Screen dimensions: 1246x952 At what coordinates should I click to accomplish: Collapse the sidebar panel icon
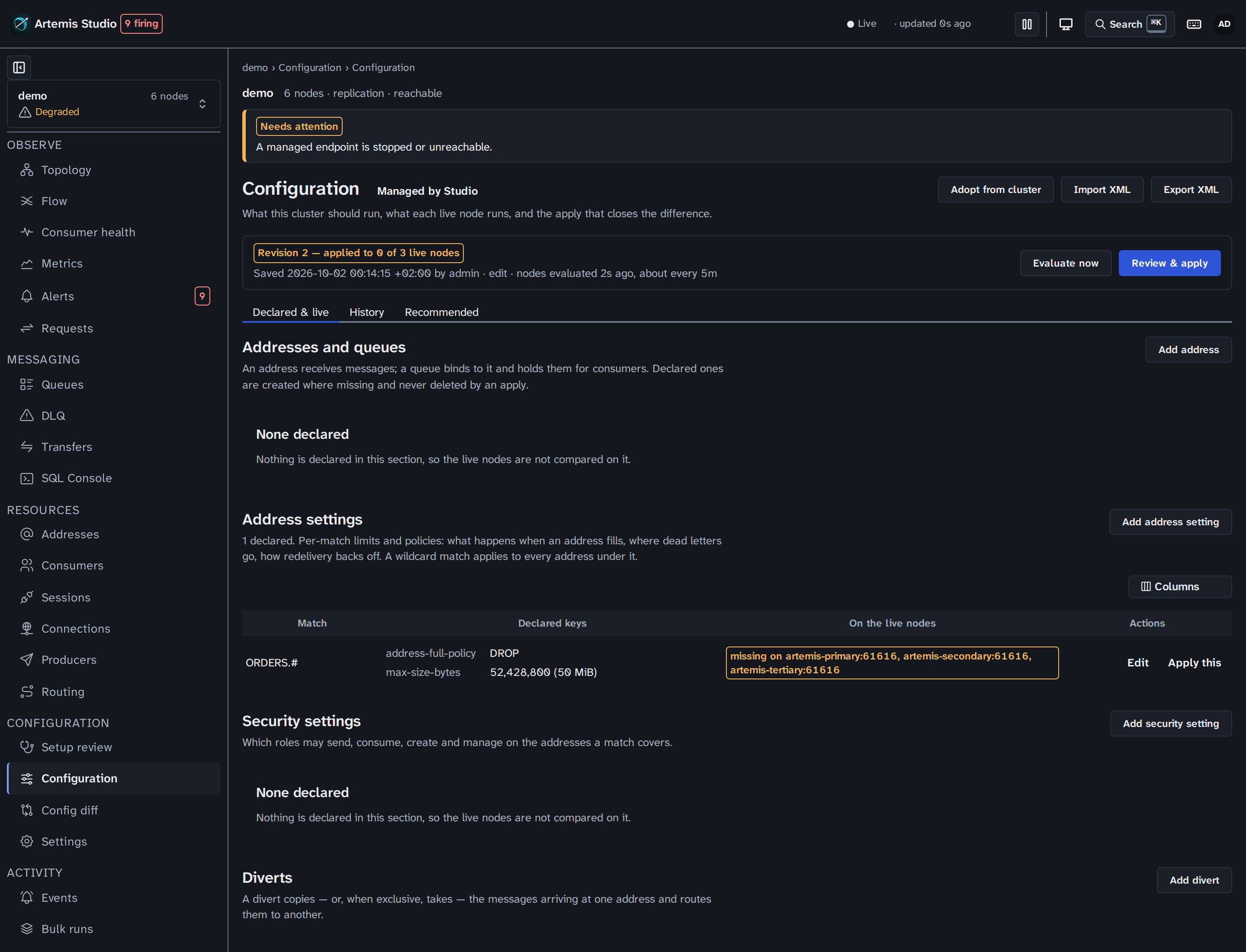click(x=19, y=68)
